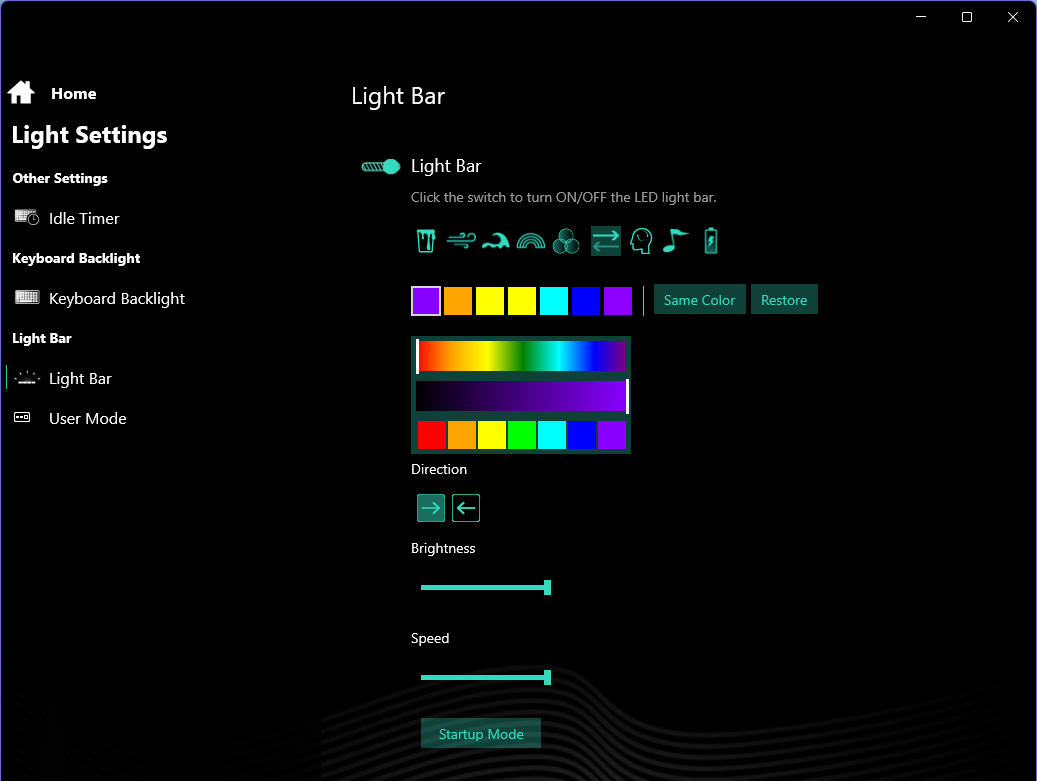The image size is (1037, 781).
Task: Pick the rainbow effect icon
Action: [530, 241]
